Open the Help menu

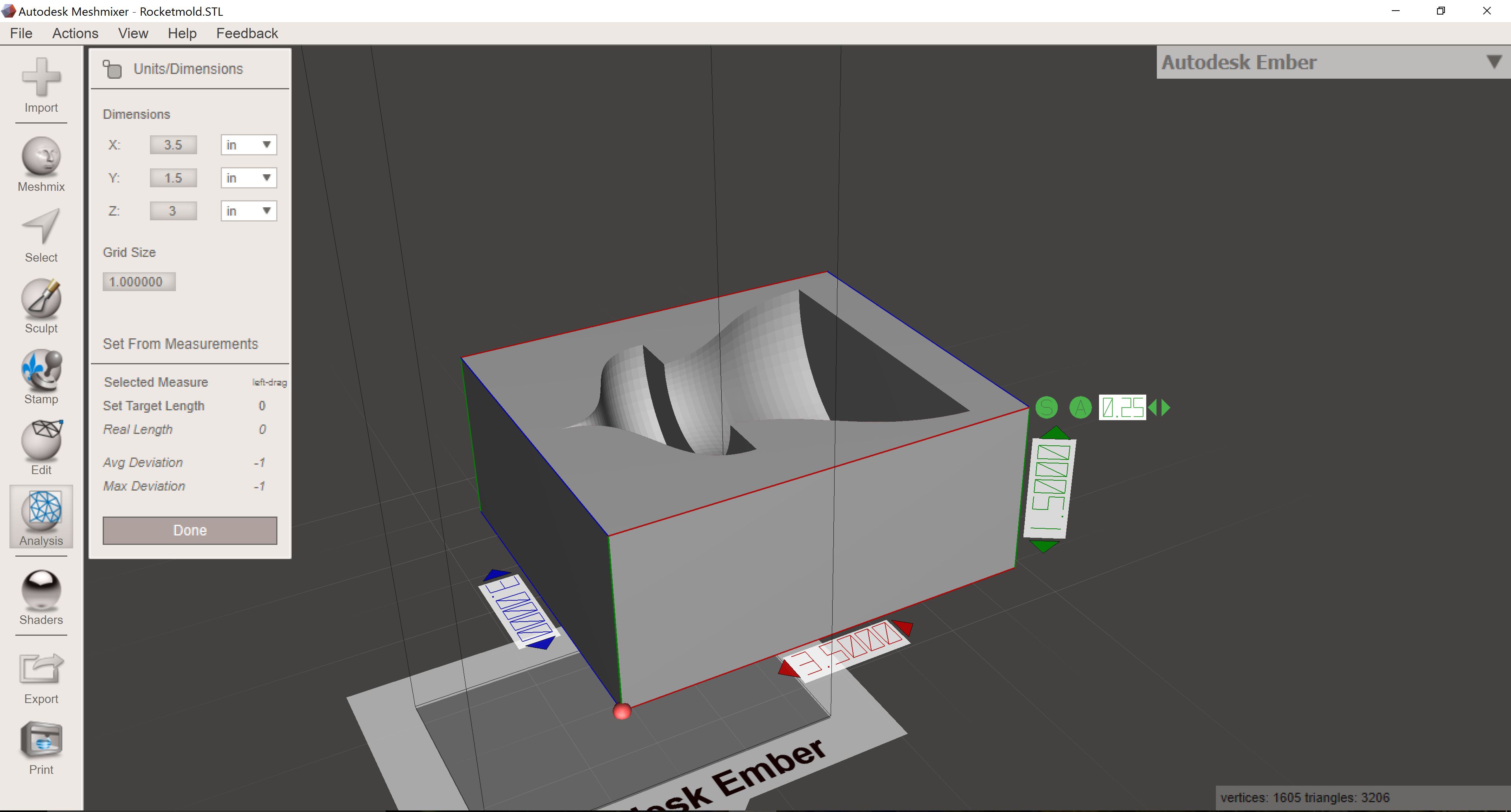[182, 33]
